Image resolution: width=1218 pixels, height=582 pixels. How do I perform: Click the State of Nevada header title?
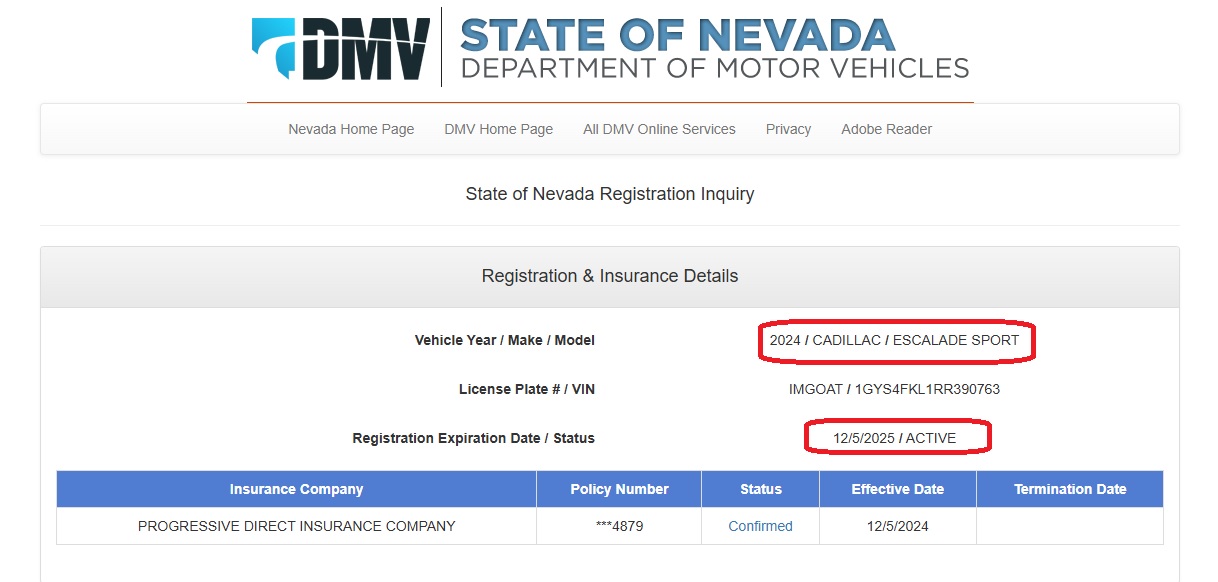tap(677, 35)
